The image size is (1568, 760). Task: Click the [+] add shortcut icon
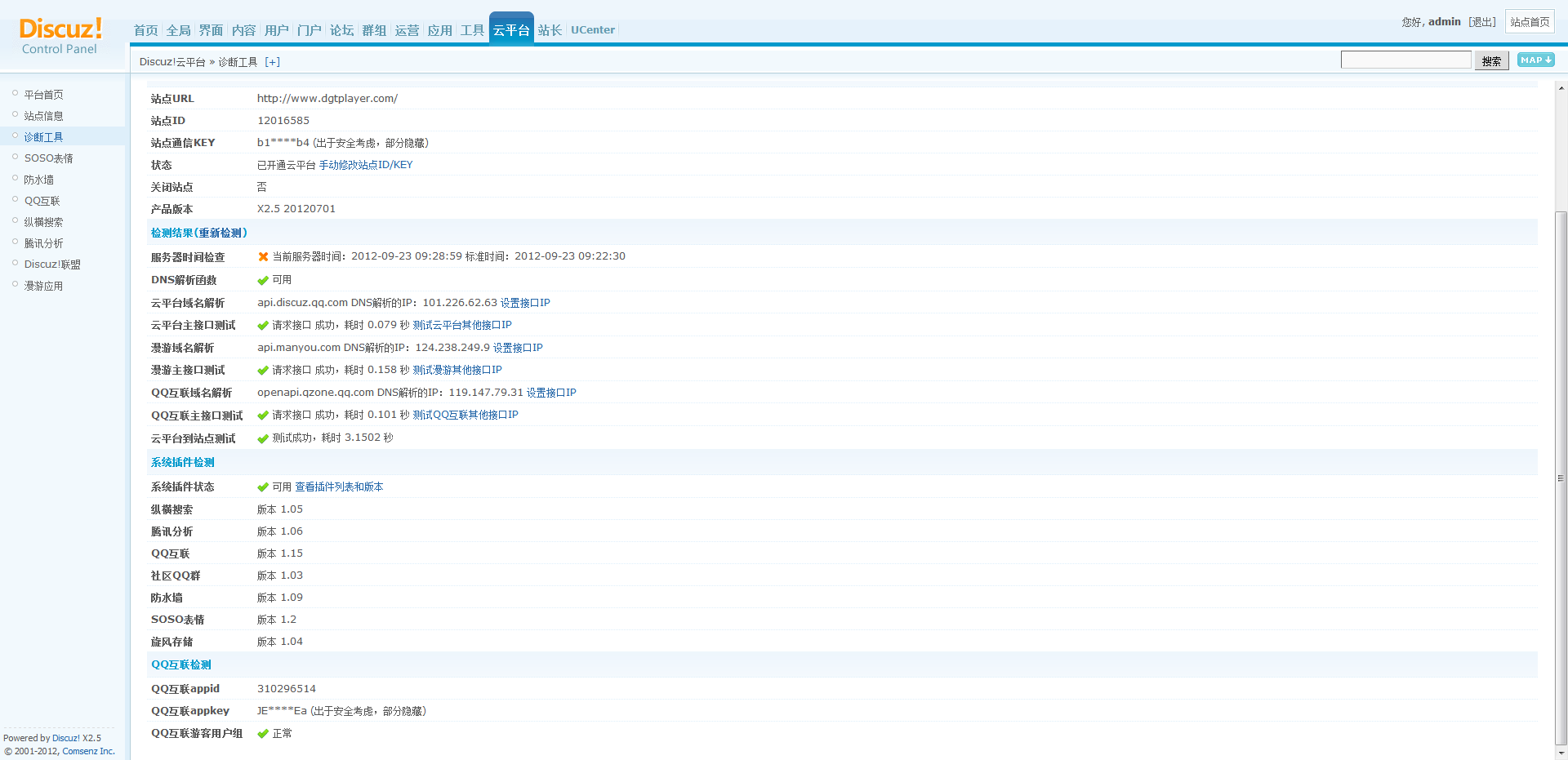tap(272, 62)
